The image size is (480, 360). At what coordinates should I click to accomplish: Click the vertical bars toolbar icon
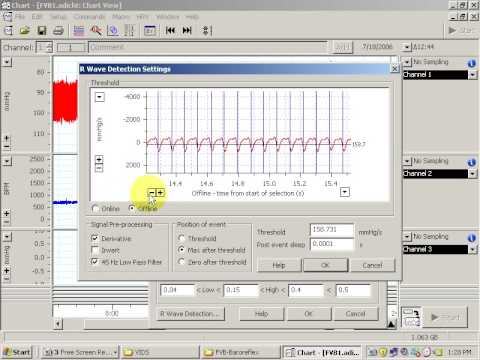pos(129,31)
